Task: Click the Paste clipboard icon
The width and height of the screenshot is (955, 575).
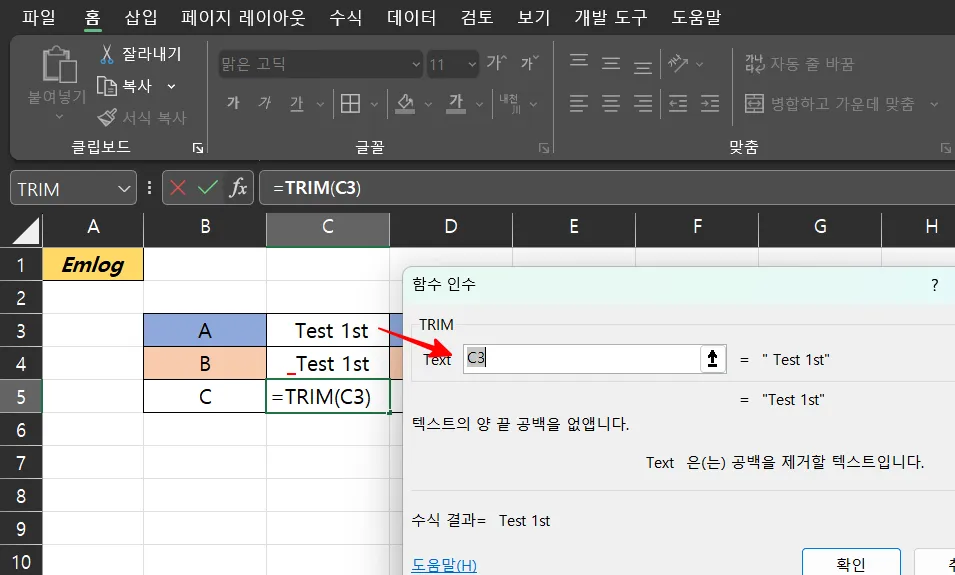Action: point(59,65)
